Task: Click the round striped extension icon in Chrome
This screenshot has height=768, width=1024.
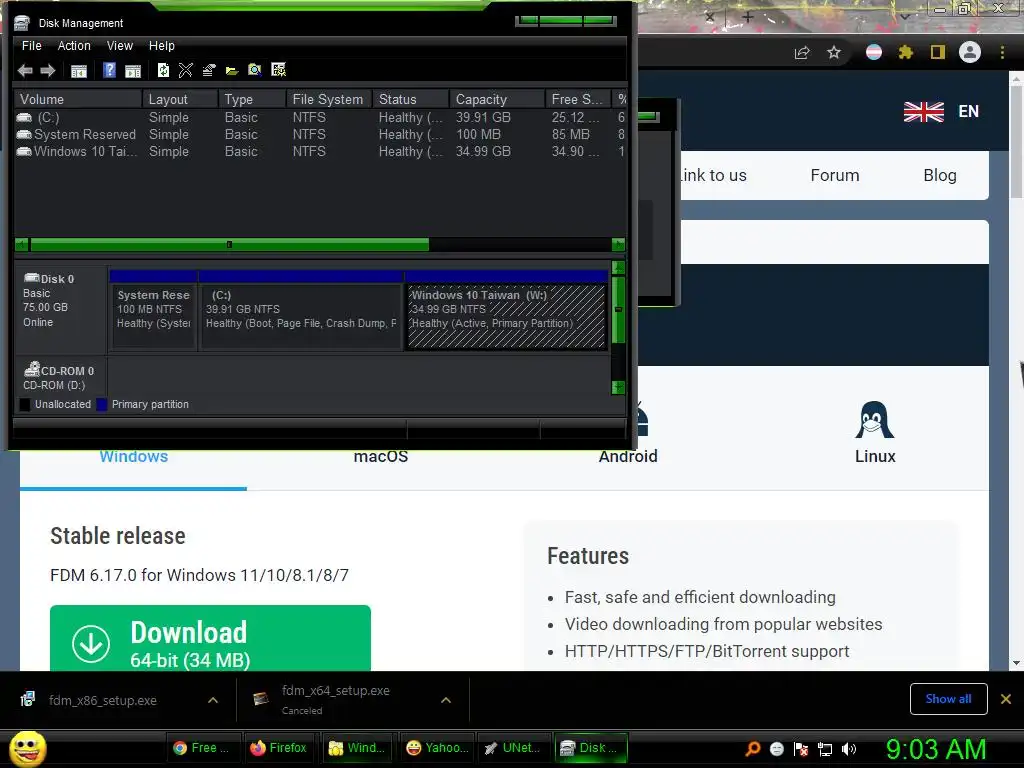Action: point(874,52)
